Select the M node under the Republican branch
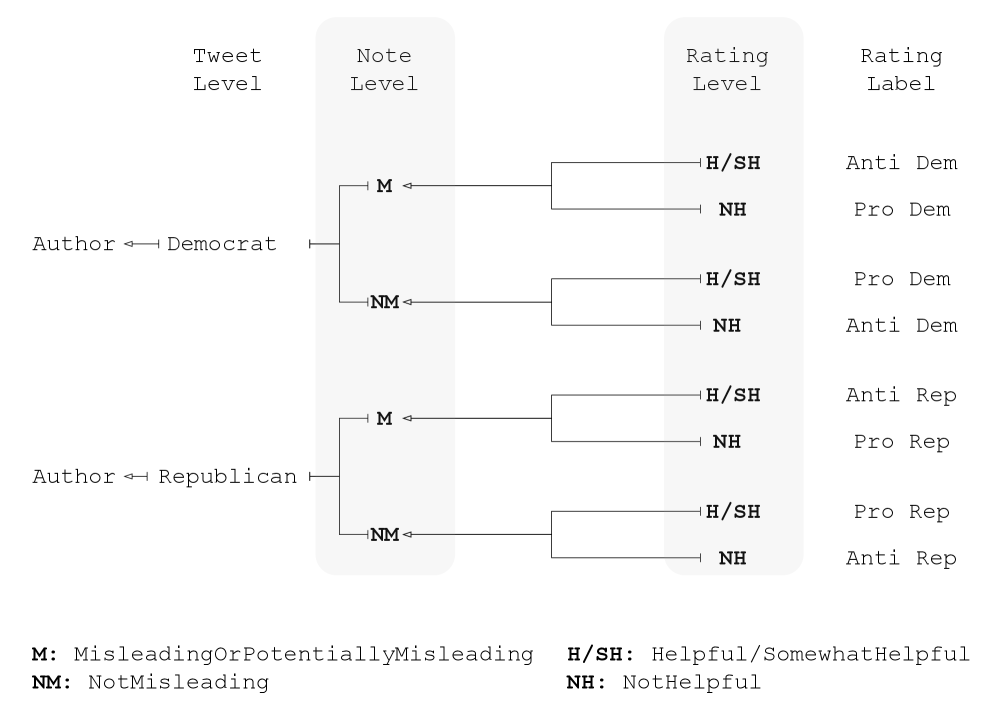The width and height of the screenshot is (996, 706). click(384, 419)
